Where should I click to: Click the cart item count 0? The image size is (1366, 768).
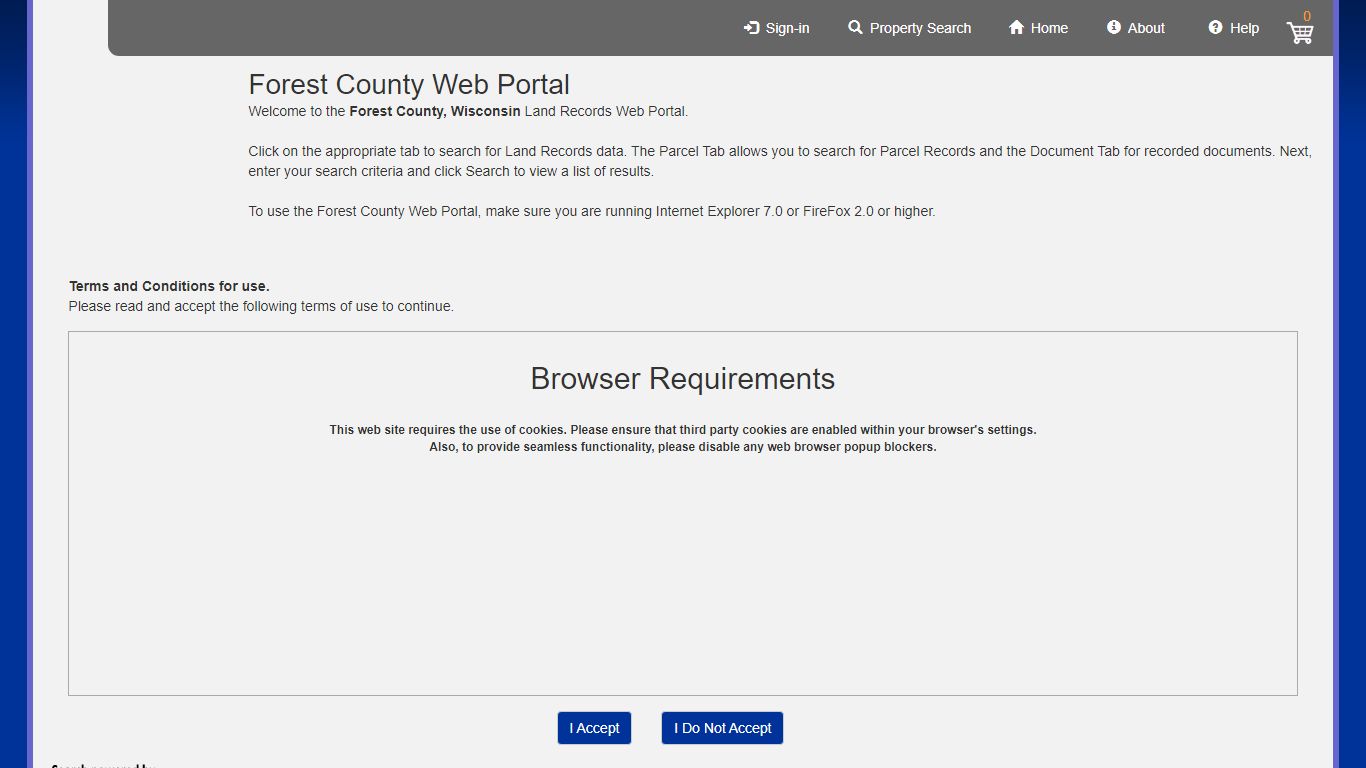coord(1307,16)
